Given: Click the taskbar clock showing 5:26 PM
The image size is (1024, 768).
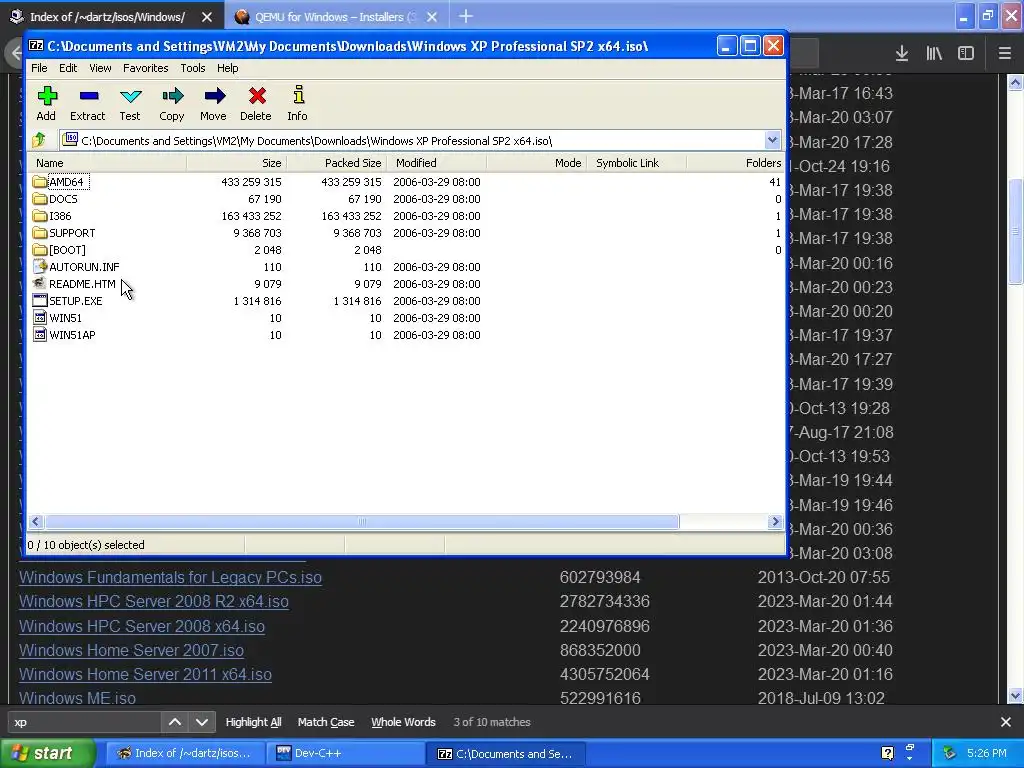Looking at the screenshot, I should (x=986, y=753).
